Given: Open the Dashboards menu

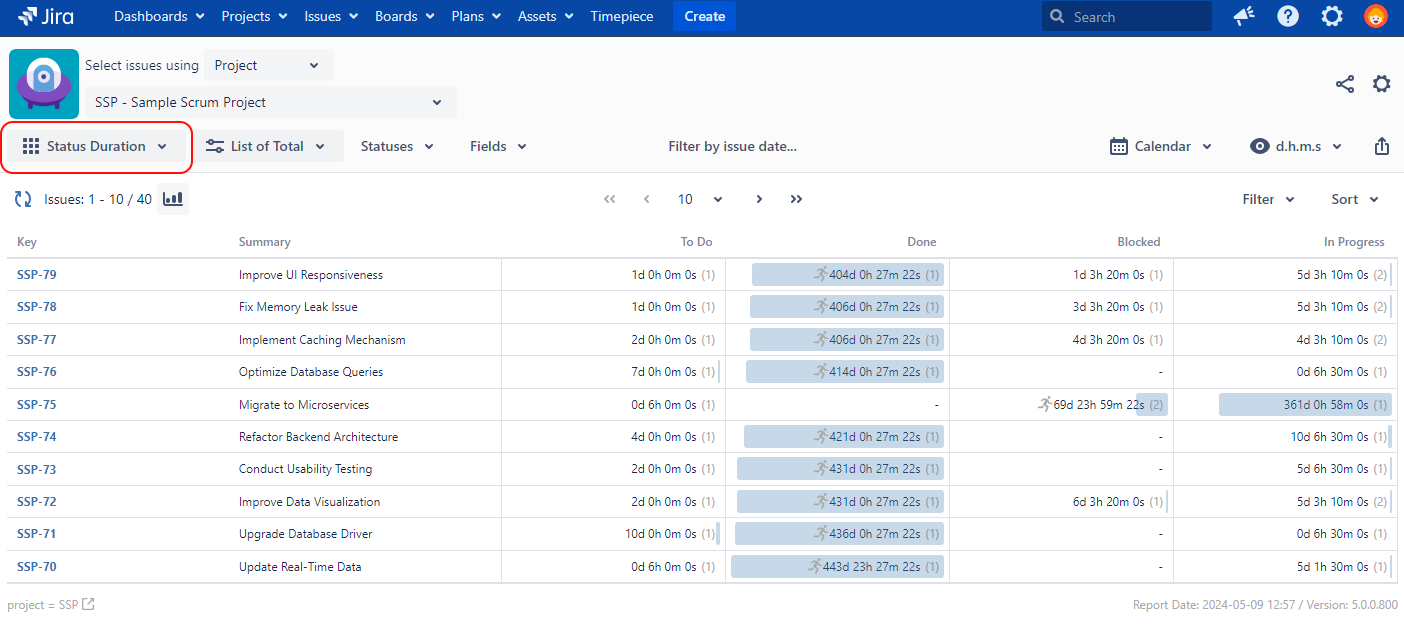Looking at the screenshot, I should (159, 17).
